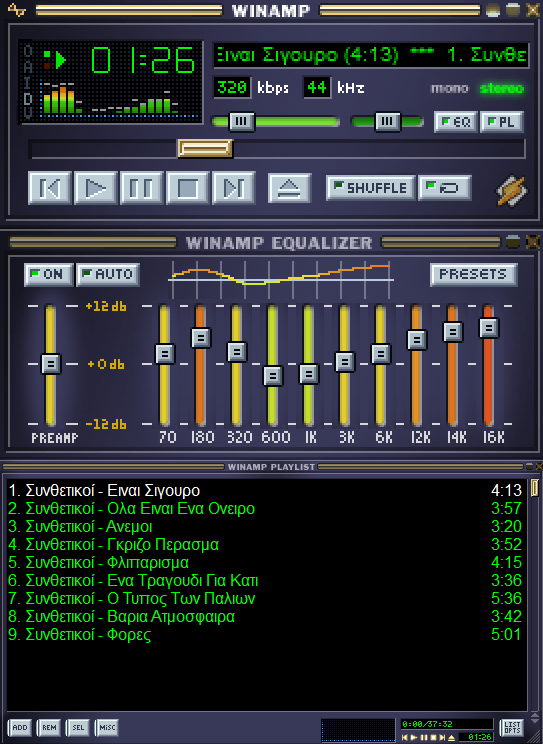Image resolution: width=543 pixels, height=744 pixels.
Task: Open the playlist ADD menu
Action: pos(19,727)
